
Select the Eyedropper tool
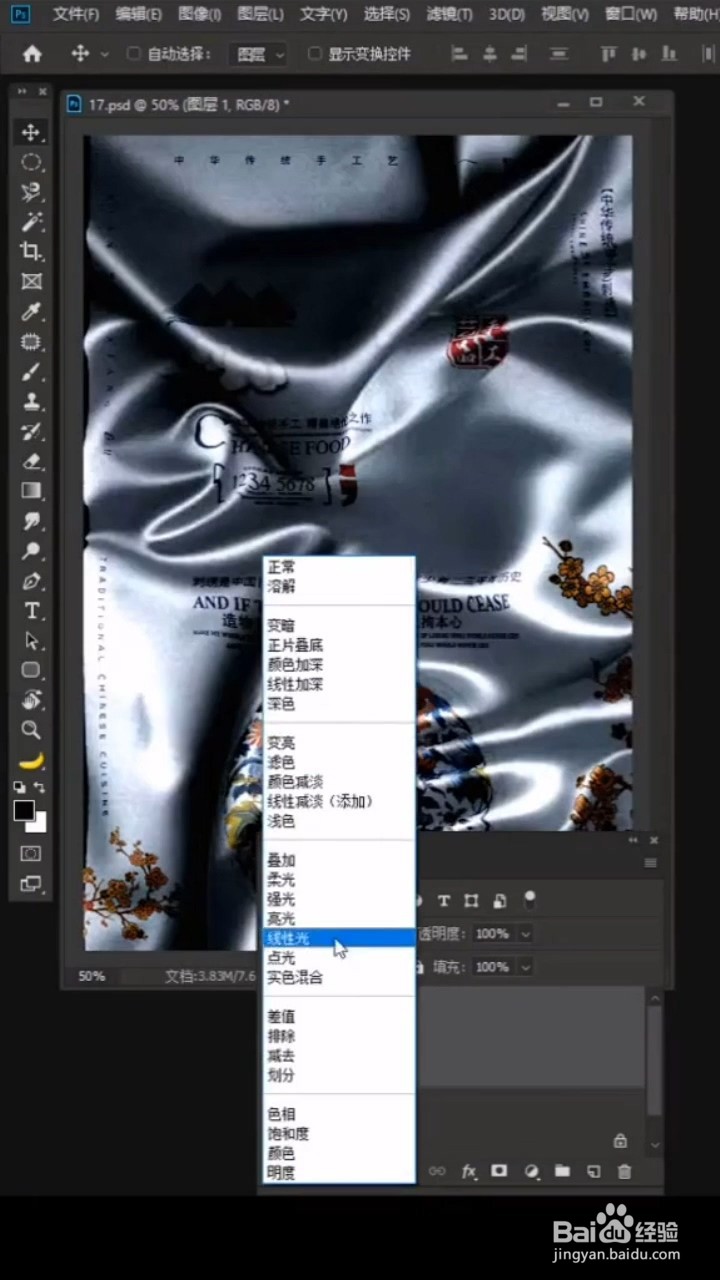tap(32, 311)
